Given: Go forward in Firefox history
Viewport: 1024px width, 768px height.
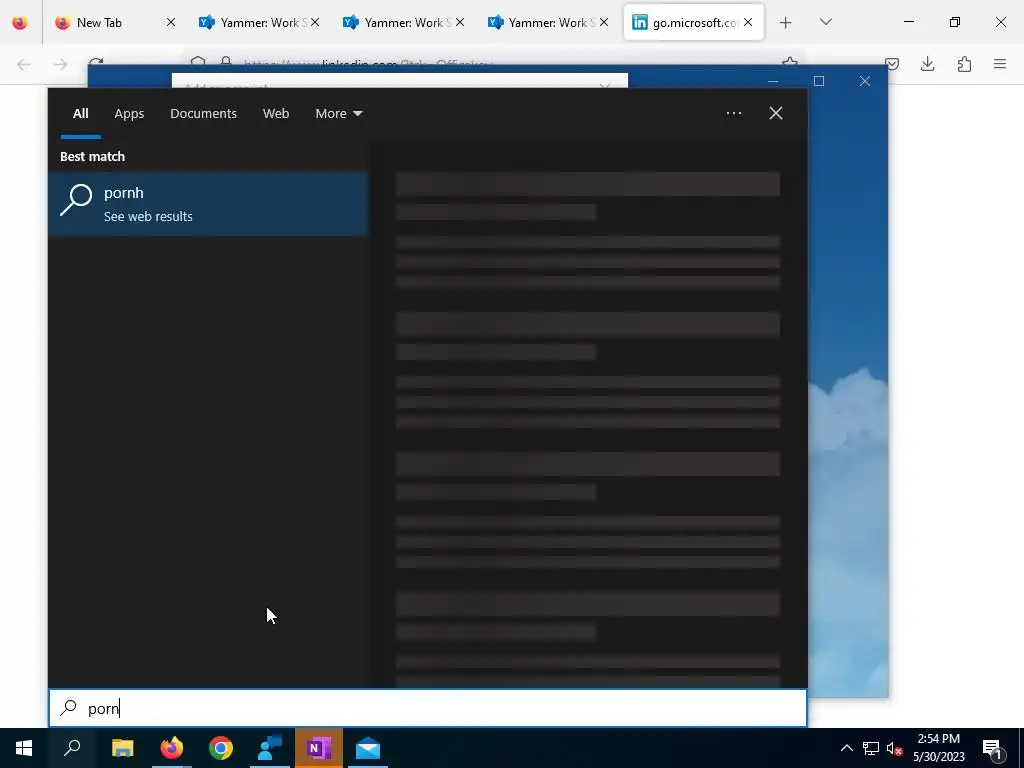Looking at the screenshot, I should [60, 64].
